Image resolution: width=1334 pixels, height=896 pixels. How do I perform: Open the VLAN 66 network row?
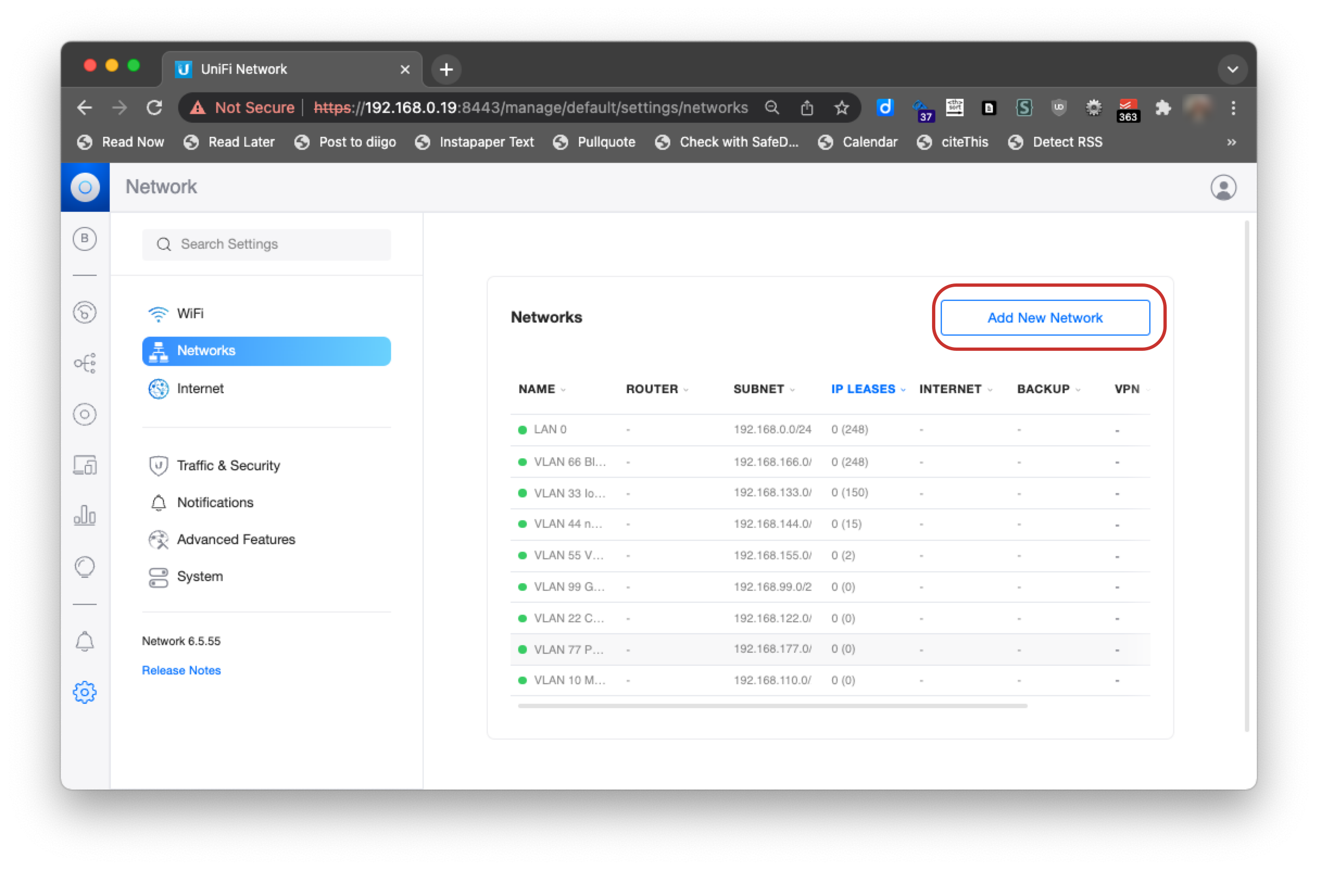coord(830,462)
